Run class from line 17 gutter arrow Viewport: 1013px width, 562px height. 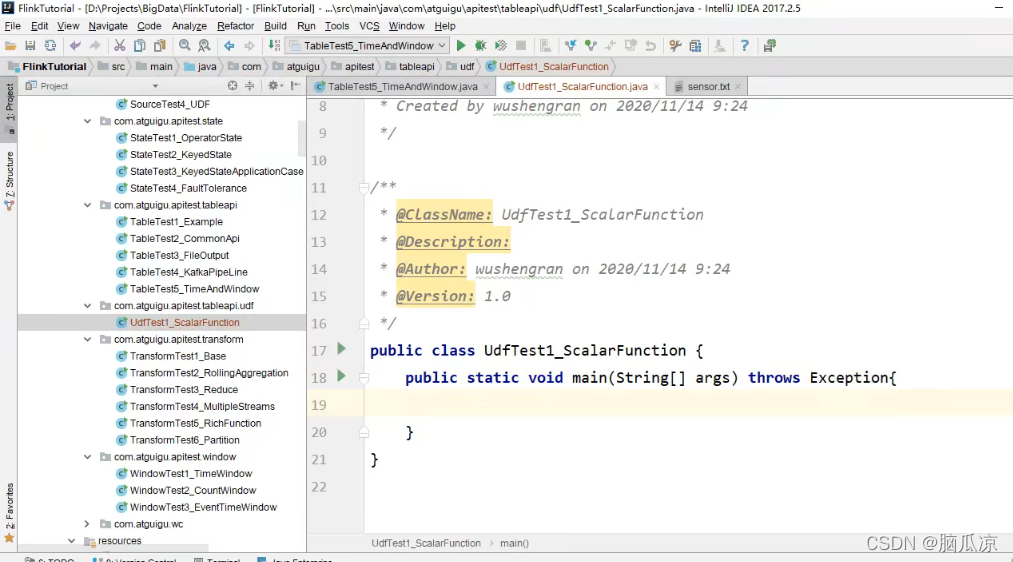point(342,349)
